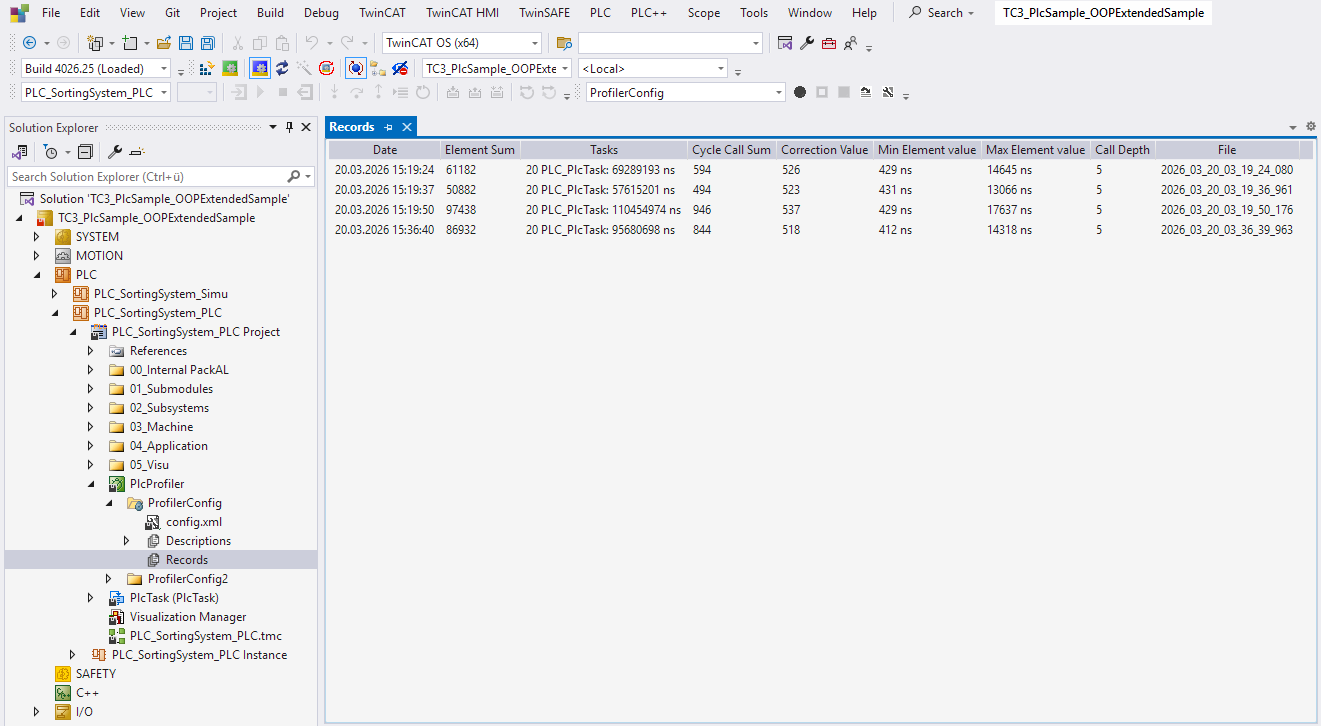Click the Navigate Backward arrow icon
The height and width of the screenshot is (726, 1321).
point(29,43)
